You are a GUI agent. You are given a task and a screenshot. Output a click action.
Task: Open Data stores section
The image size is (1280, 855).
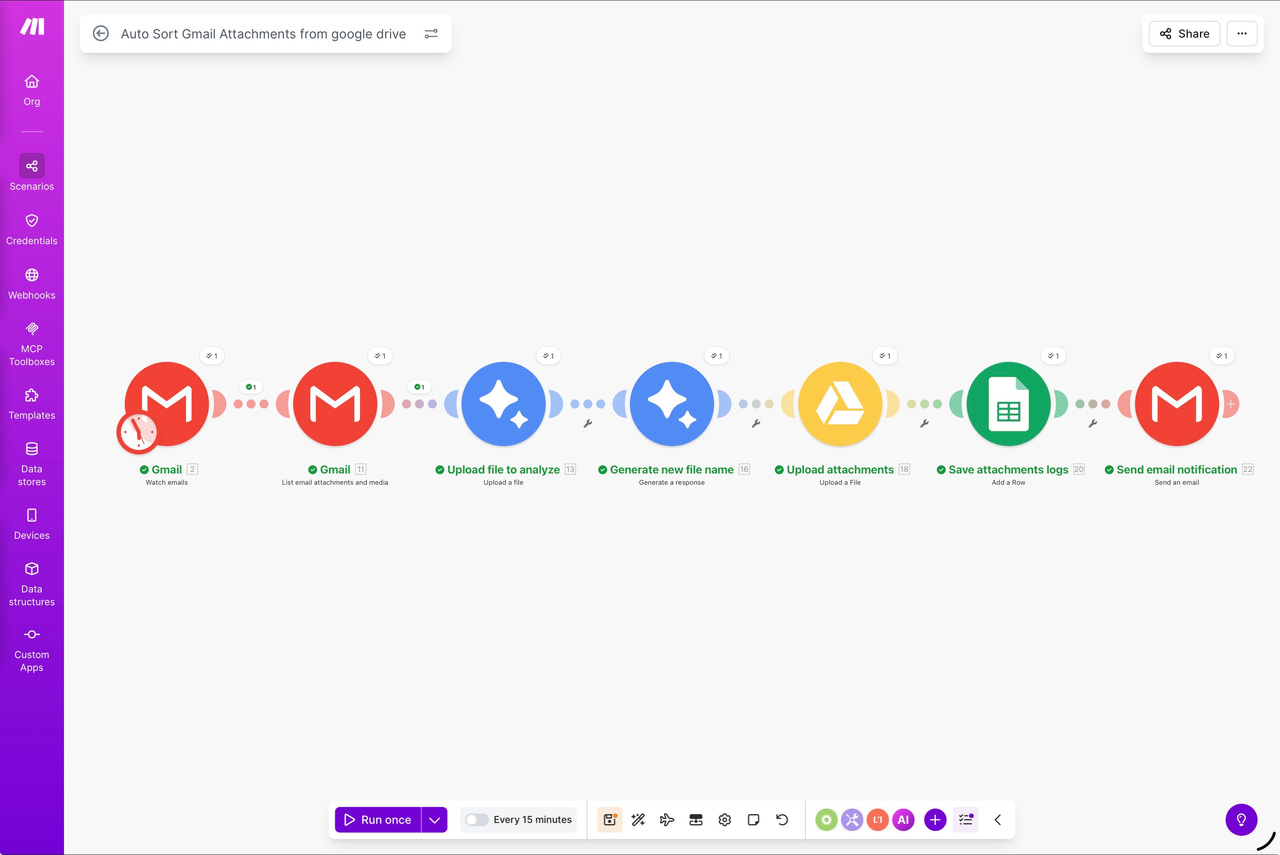tap(32, 464)
